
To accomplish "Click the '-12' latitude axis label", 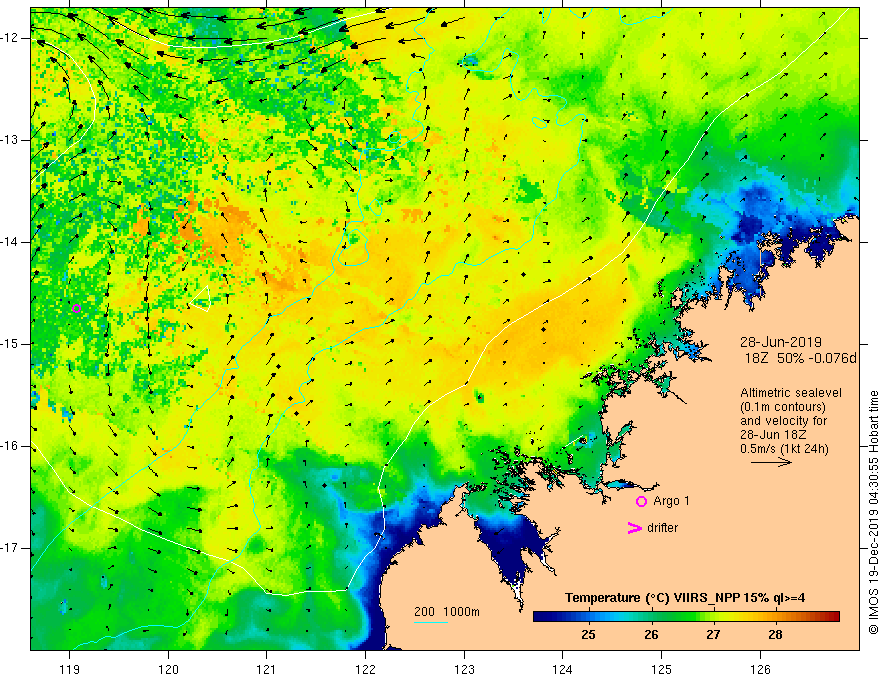I will coord(10,38).
